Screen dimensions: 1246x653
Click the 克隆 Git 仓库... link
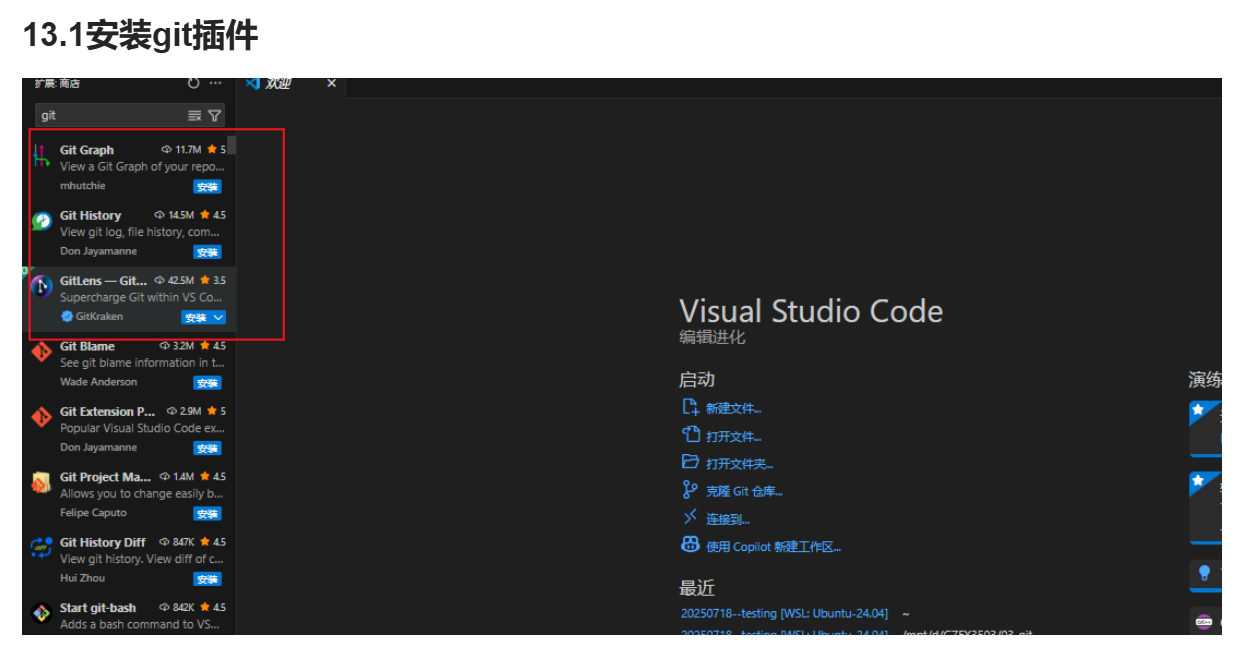pyautogui.click(x=744, y=491)
